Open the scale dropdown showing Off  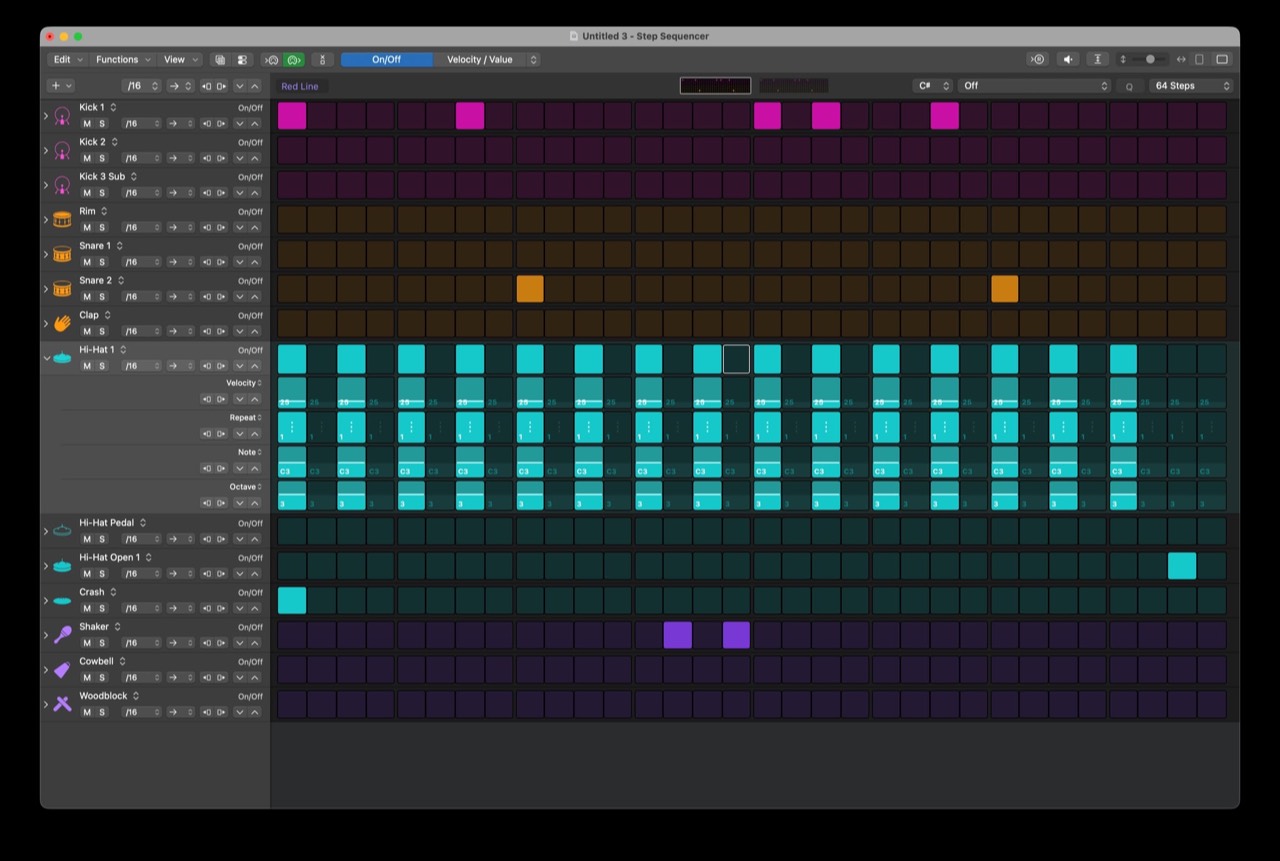click(x=1034, y=86)
